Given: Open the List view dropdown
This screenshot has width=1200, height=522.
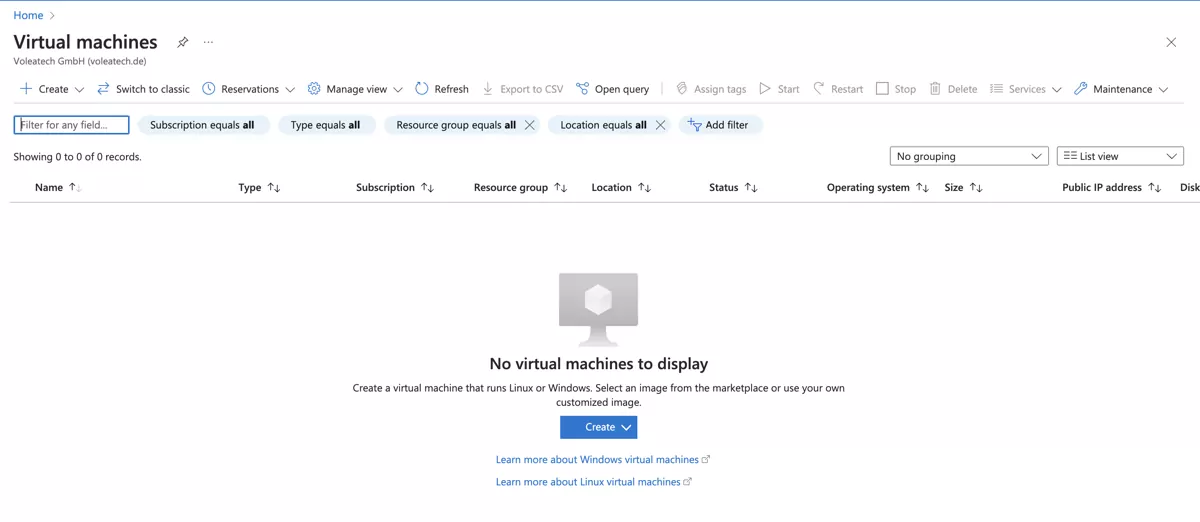Looking at the screenshot, I should coord(1120,156).
